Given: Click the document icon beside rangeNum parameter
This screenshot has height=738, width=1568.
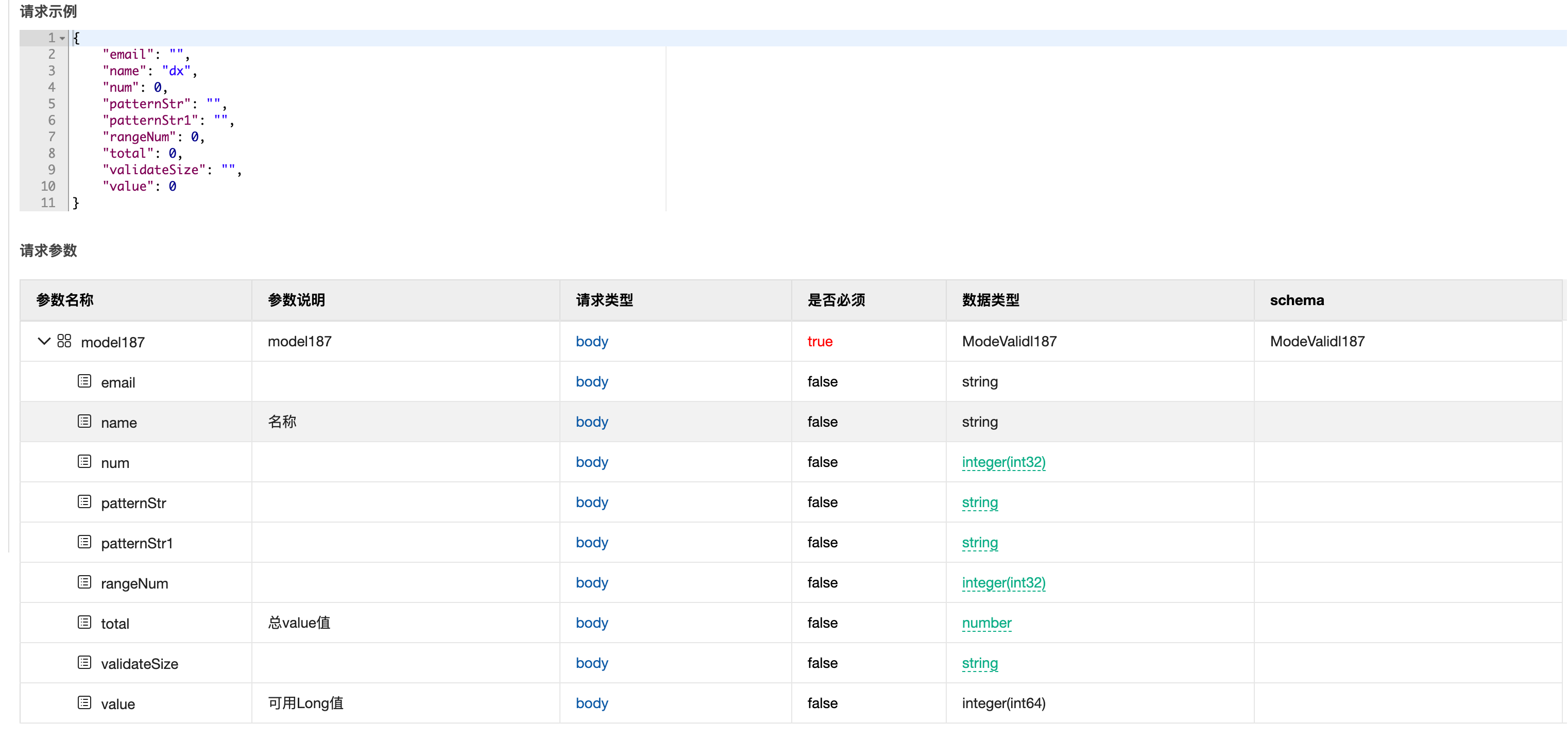Looking at the screenshot, I should tap(84, 582).
